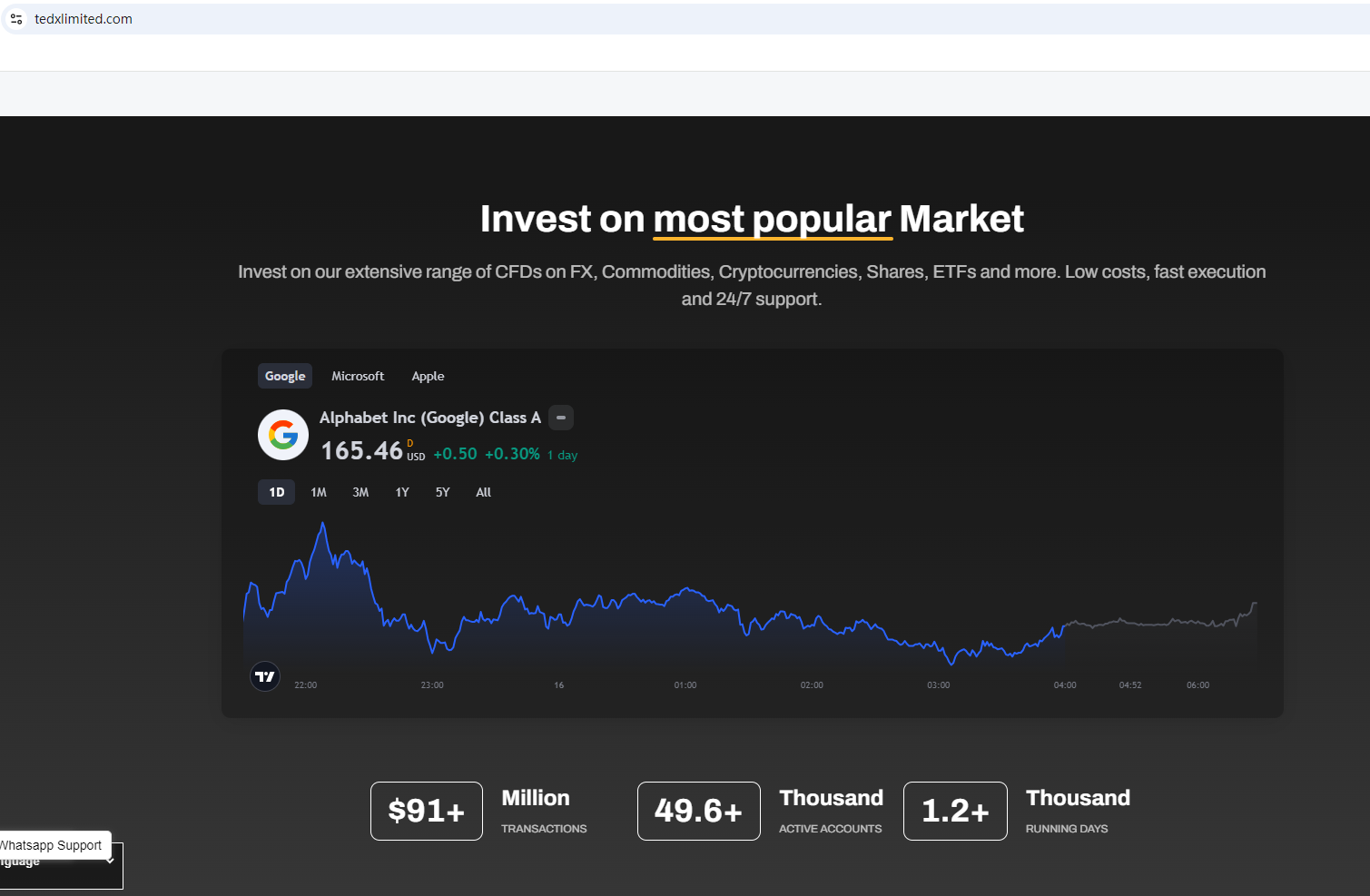Click the TradingView logo on the chart
Screen dimensions: 1370x896
[265, 676]
